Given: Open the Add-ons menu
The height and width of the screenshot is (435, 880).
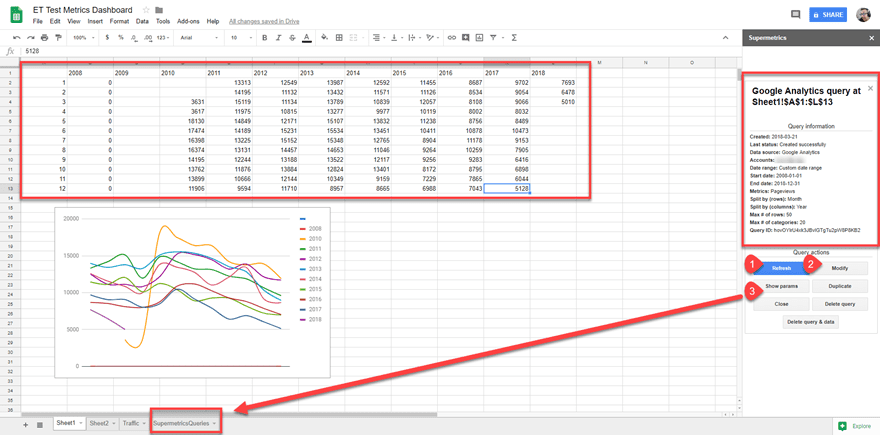Looking at the screenshot, I should tap(188, 21).
